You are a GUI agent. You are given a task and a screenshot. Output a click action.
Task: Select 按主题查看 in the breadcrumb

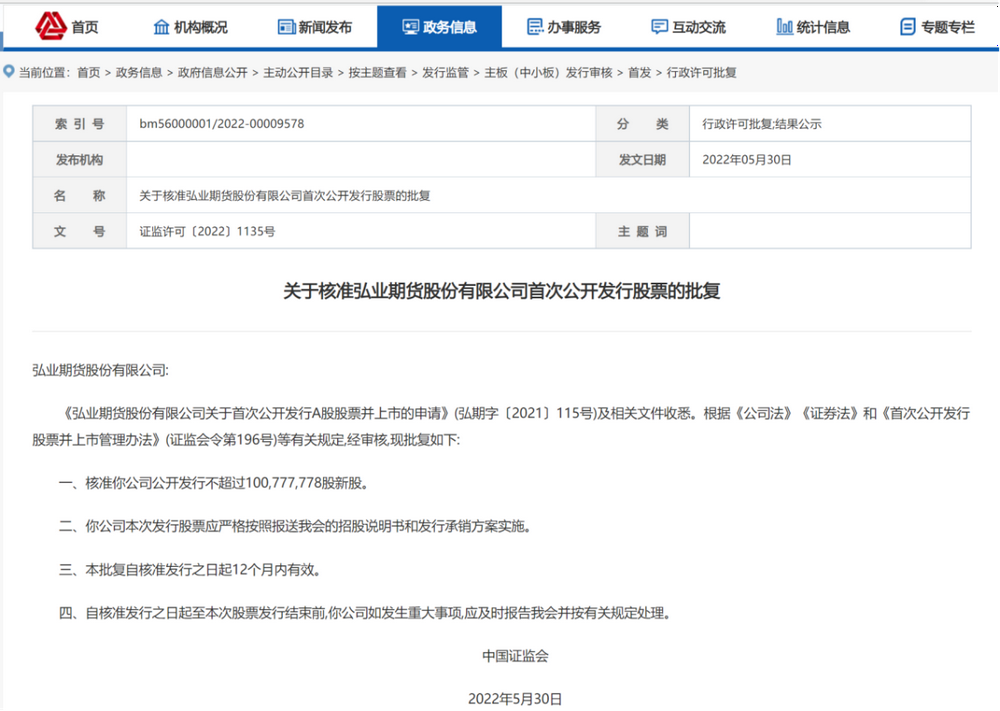(378, 73)
